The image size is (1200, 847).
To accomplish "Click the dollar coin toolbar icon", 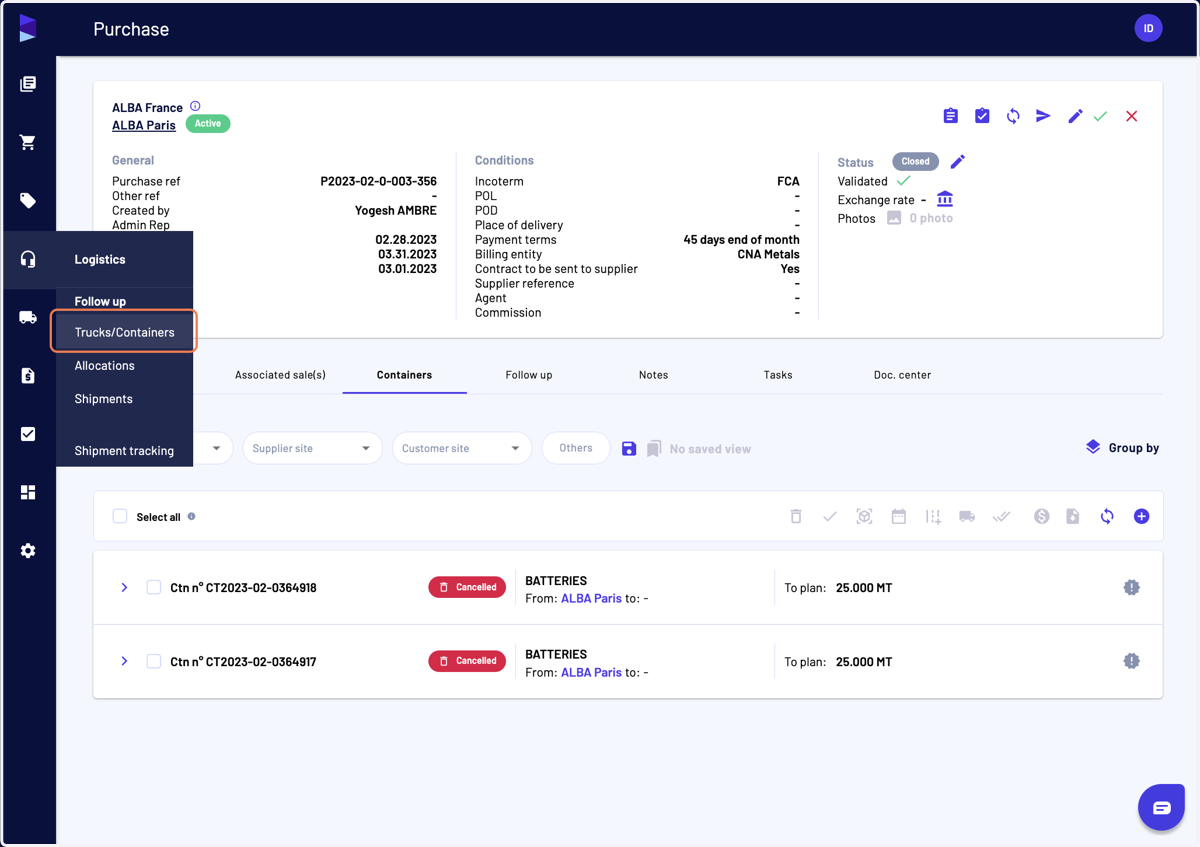I will tap(1041, 517).
